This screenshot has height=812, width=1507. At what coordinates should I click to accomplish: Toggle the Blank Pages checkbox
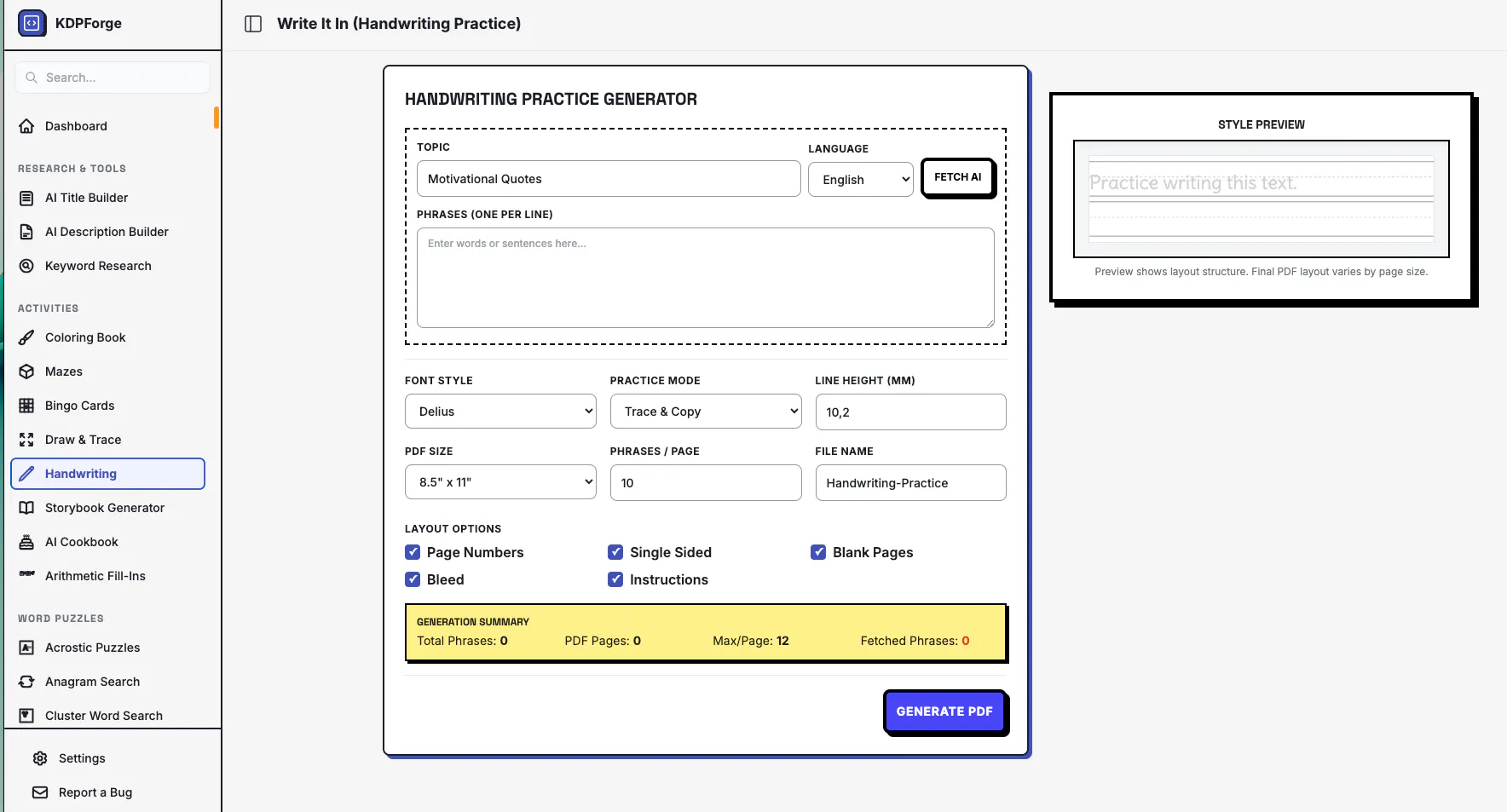click(818, 552)
